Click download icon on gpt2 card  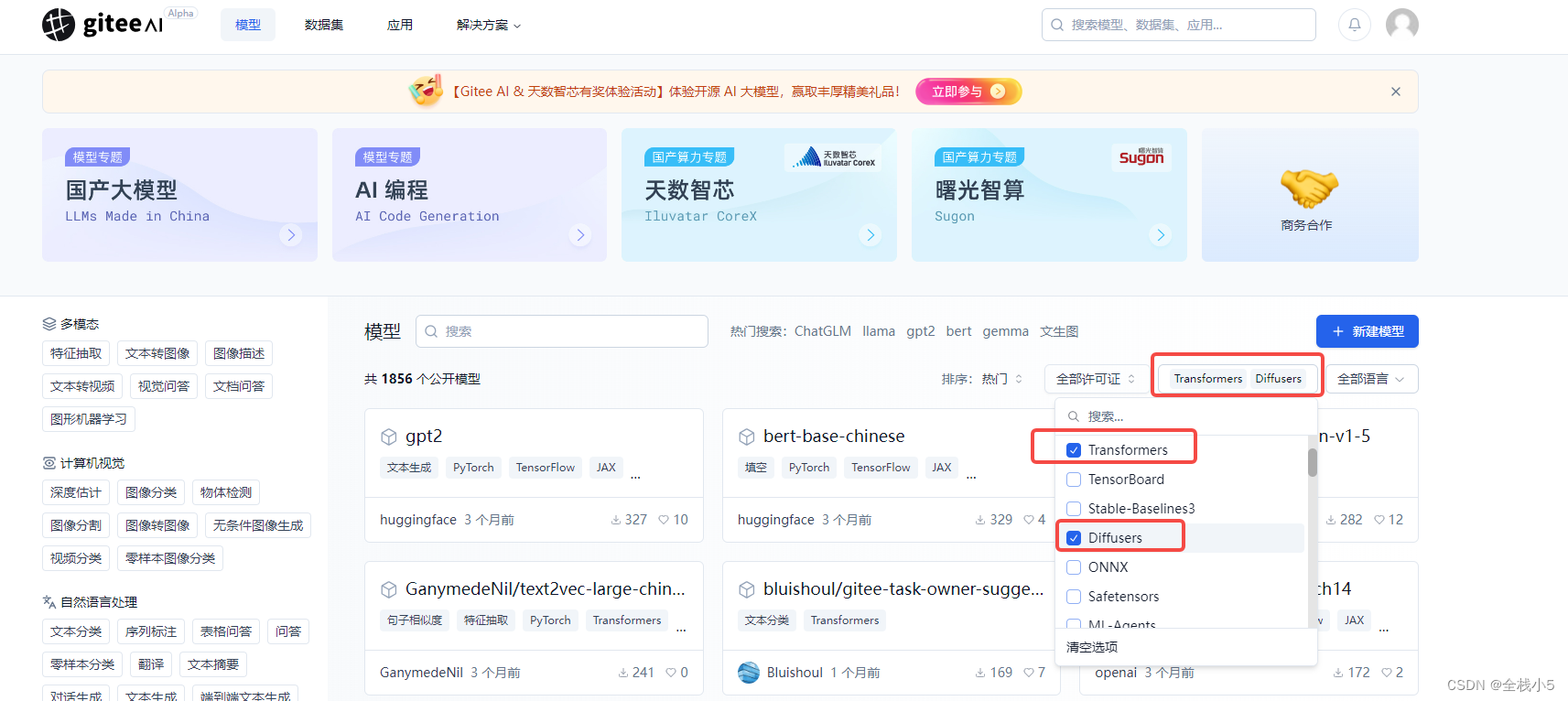click(616, 520)
